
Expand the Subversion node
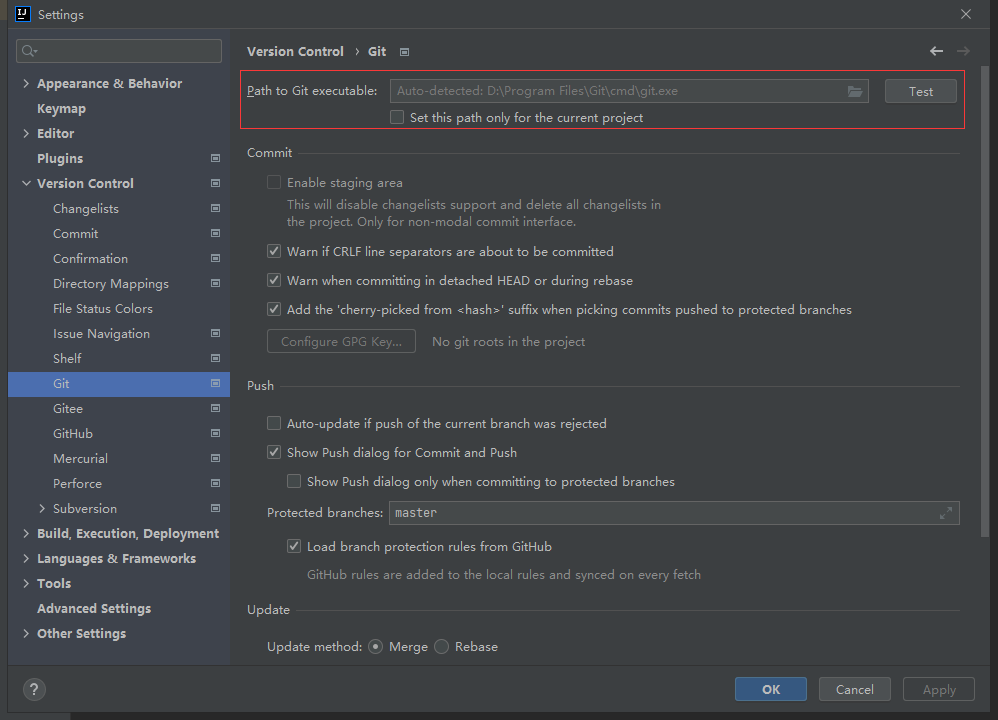click(x=42, y=508)
